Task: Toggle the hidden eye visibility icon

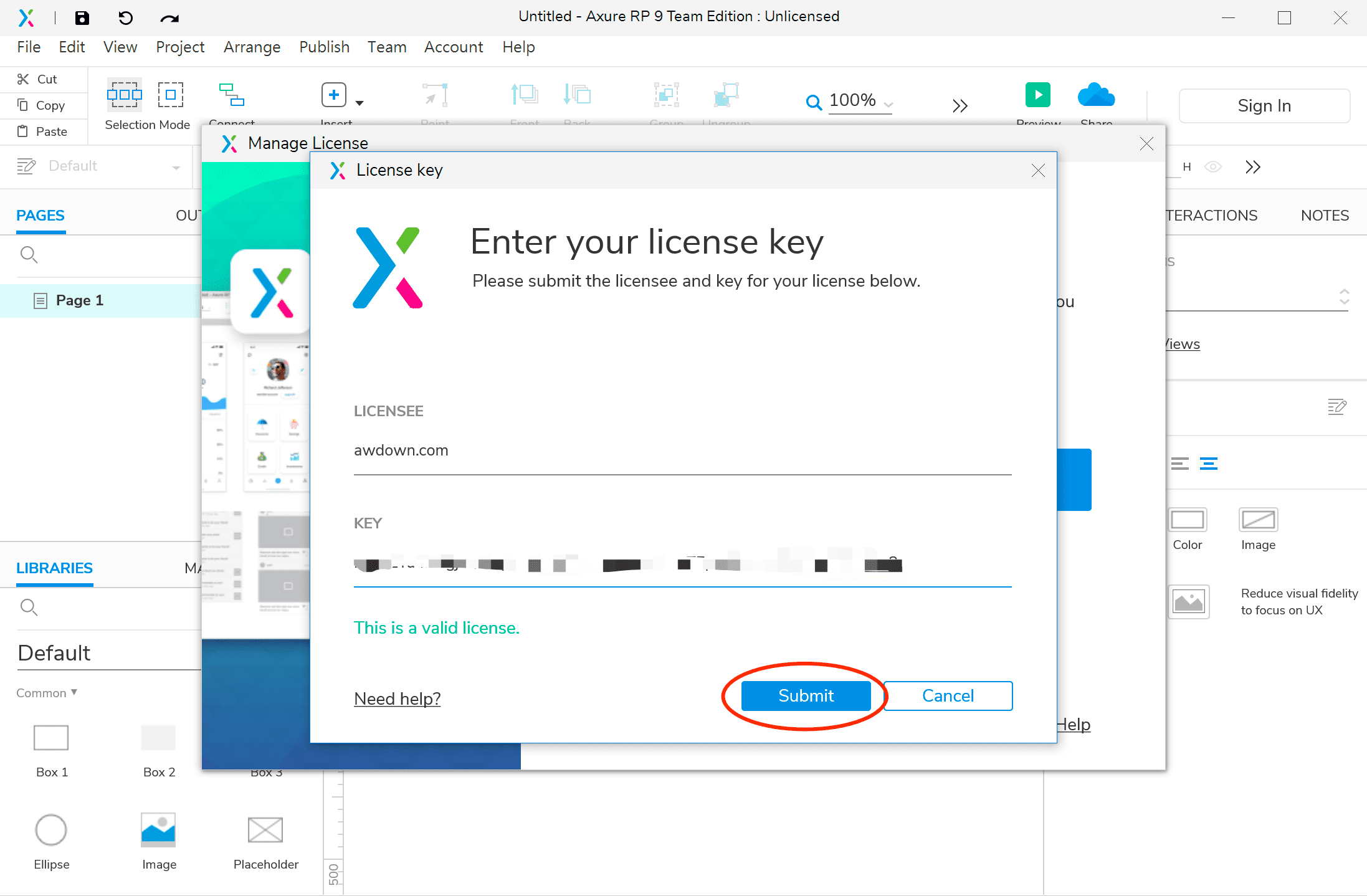Action: pyautogui.click(x=1212, y=167)
